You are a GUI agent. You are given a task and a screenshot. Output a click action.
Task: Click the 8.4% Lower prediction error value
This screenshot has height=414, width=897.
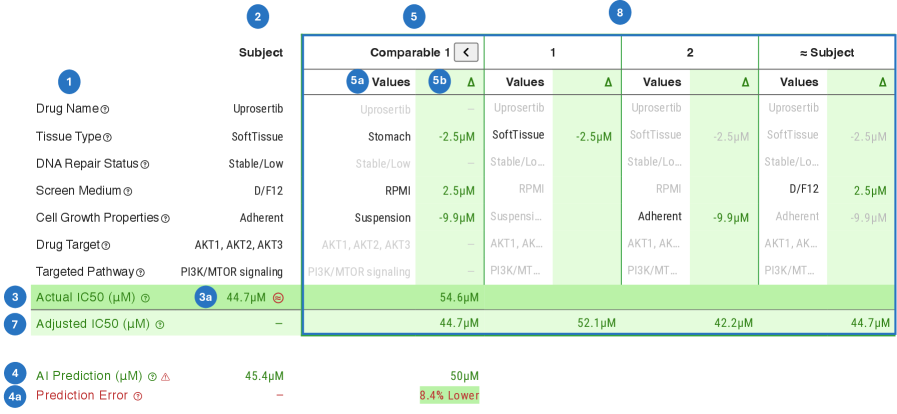pos(449,395)
